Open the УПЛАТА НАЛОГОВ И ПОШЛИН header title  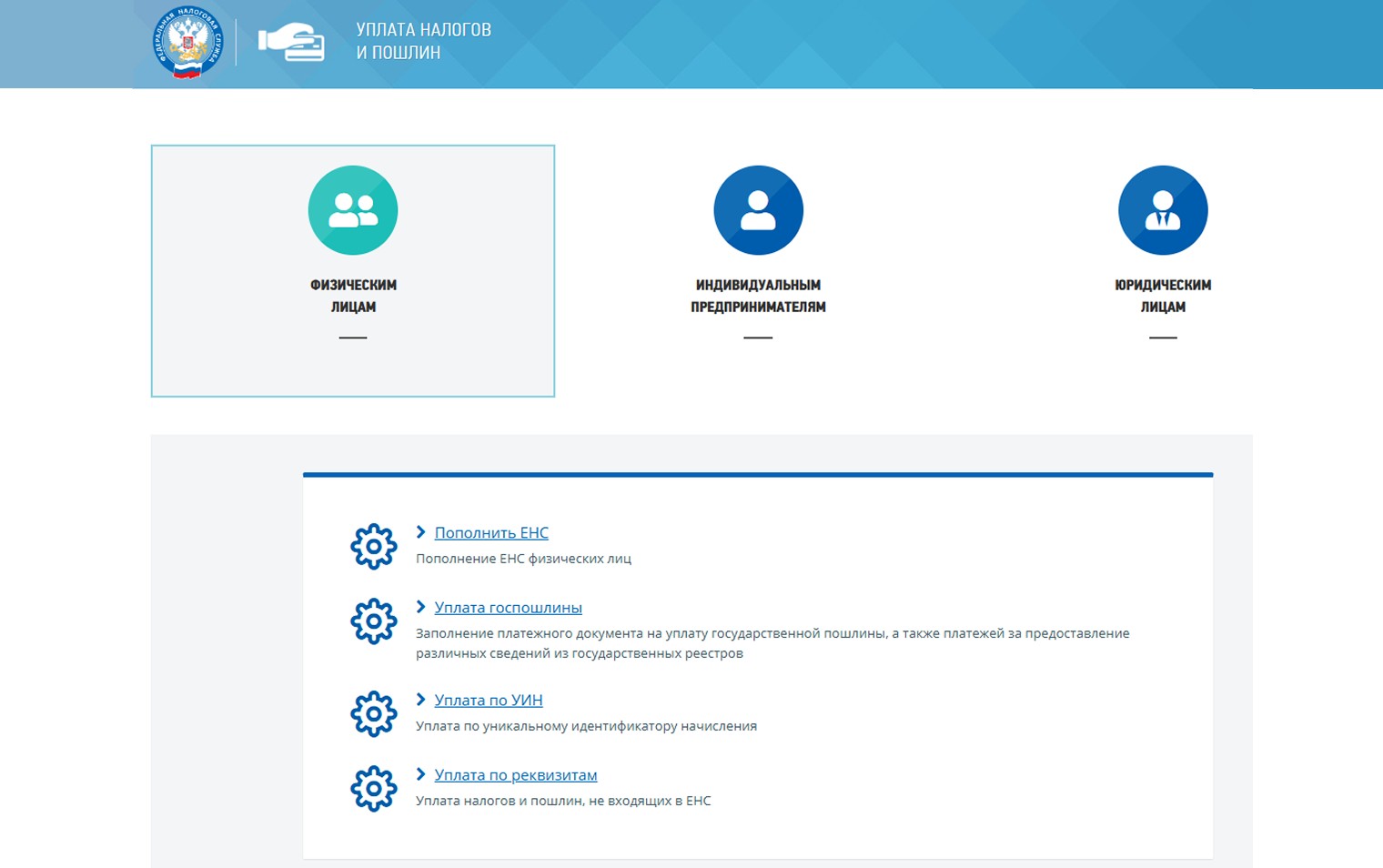(x=424, y=41)
